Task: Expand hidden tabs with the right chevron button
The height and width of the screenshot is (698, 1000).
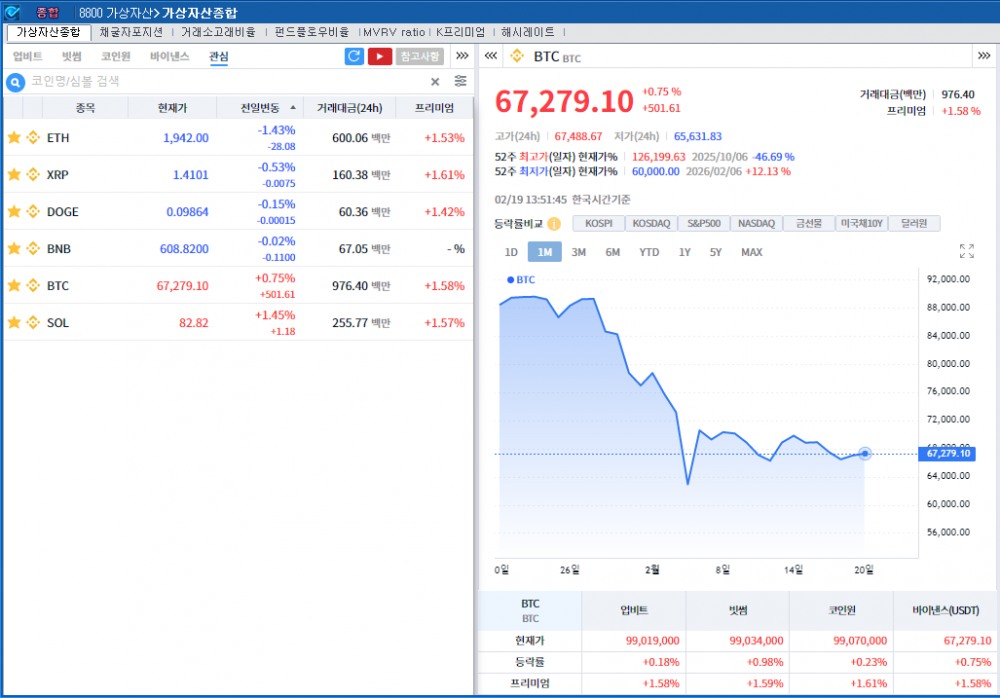Action: tap(461, 57)
